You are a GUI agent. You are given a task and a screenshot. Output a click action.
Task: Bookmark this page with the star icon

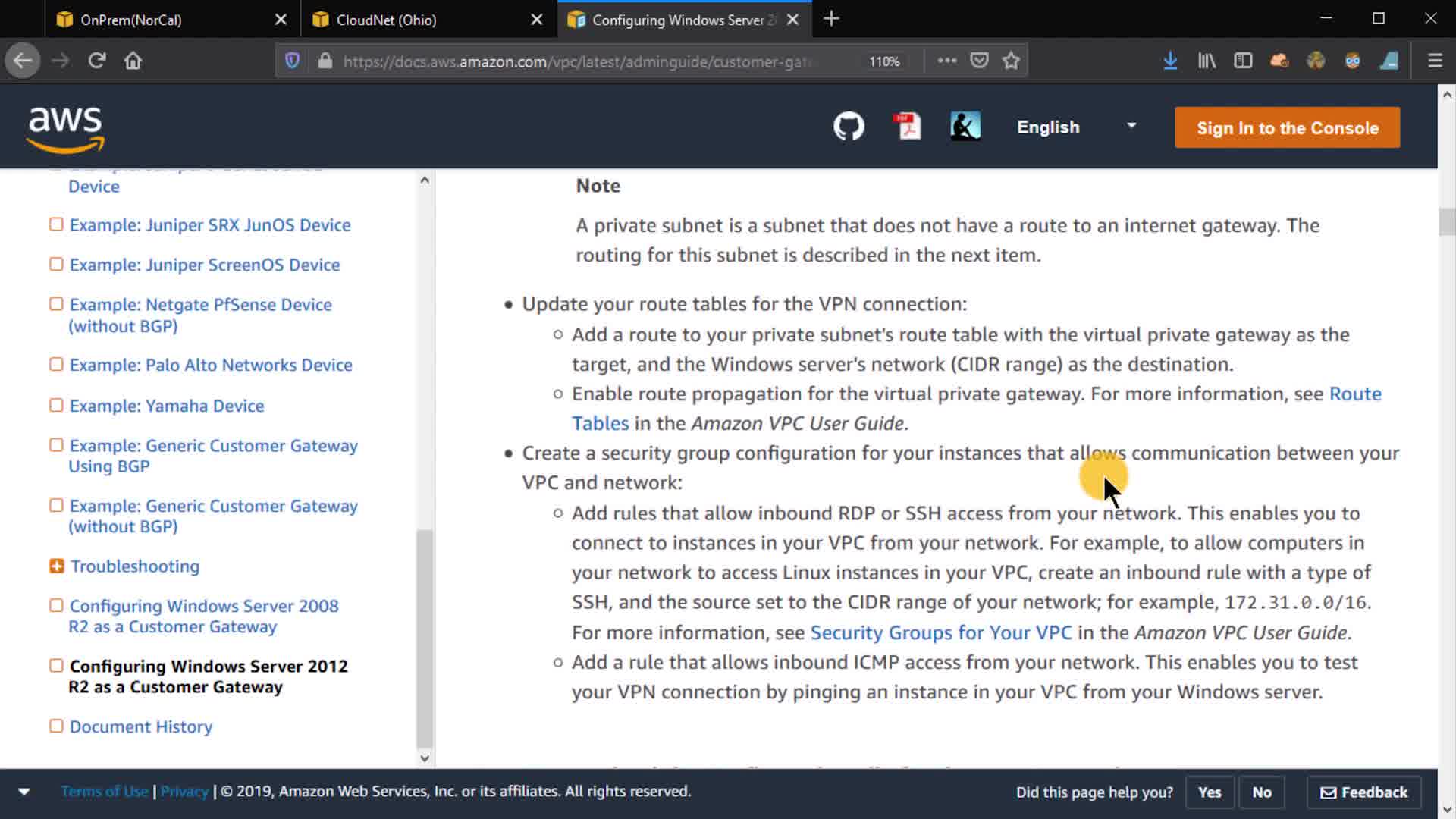1011,61
